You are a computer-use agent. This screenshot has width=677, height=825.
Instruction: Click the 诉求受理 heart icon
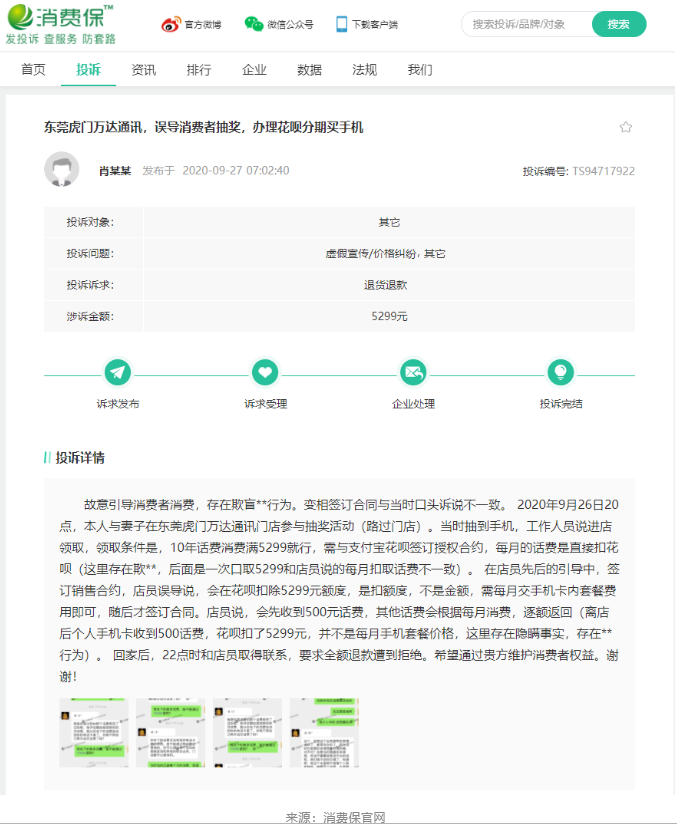point(265,373)
